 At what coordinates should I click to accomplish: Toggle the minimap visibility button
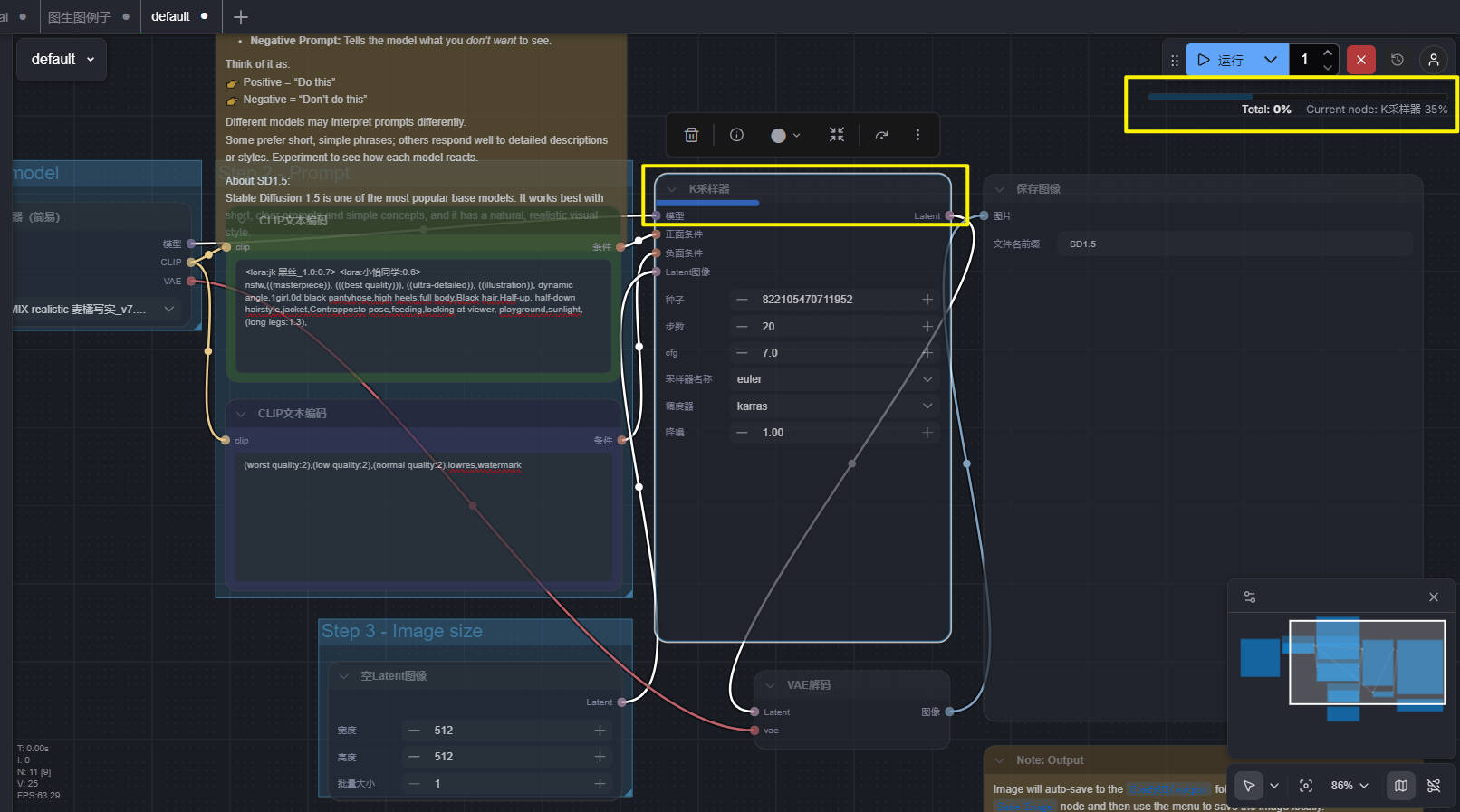pos(1400,786)
